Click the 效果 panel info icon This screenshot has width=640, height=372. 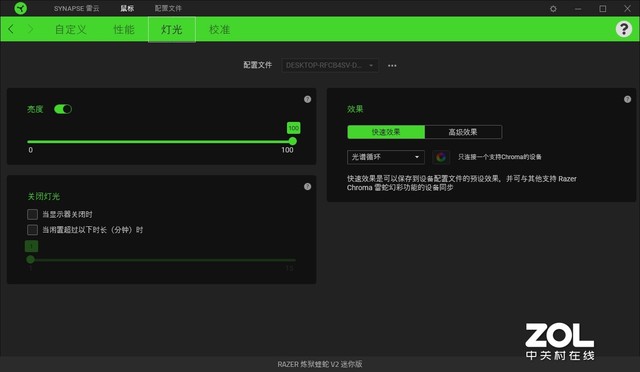[x=627, y=99]
